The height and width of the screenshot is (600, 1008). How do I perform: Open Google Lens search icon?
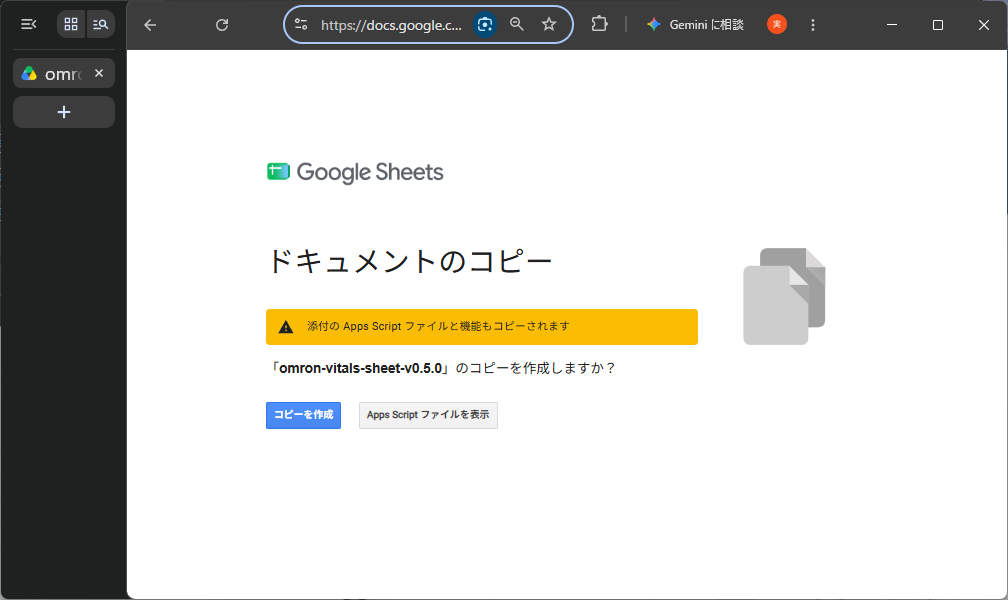pyautogui.click(x=485, y=24)
